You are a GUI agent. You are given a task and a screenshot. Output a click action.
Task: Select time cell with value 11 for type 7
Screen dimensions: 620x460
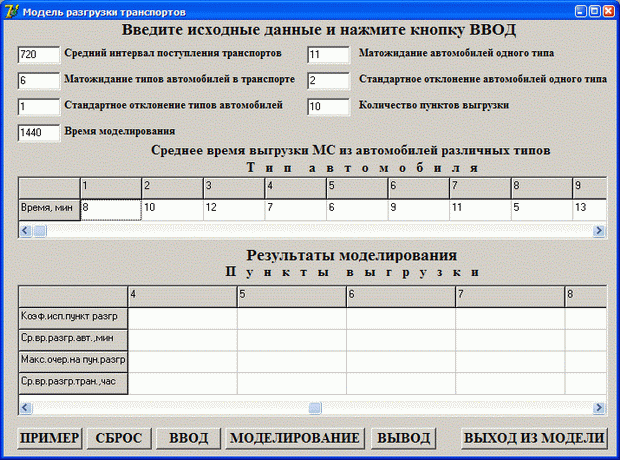point(480,210)
